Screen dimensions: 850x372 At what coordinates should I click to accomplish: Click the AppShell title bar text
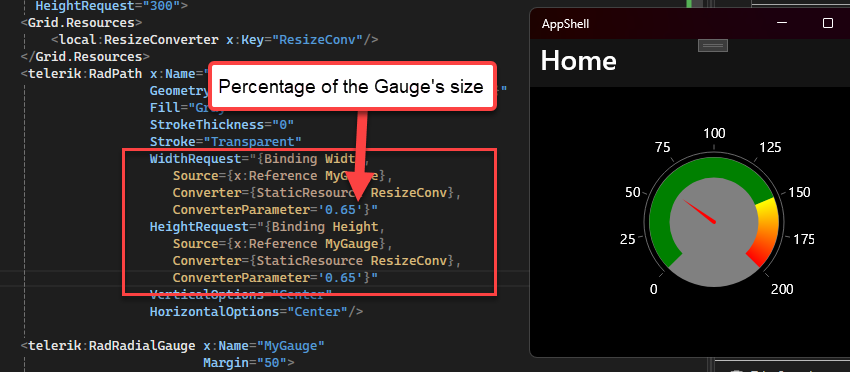[565, 24]
